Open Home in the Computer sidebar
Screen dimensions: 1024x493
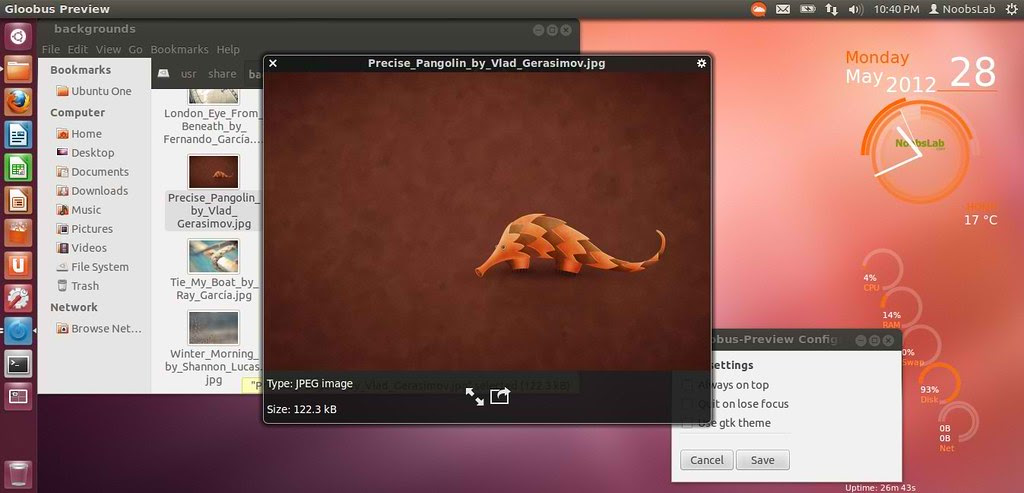(79, 133)
